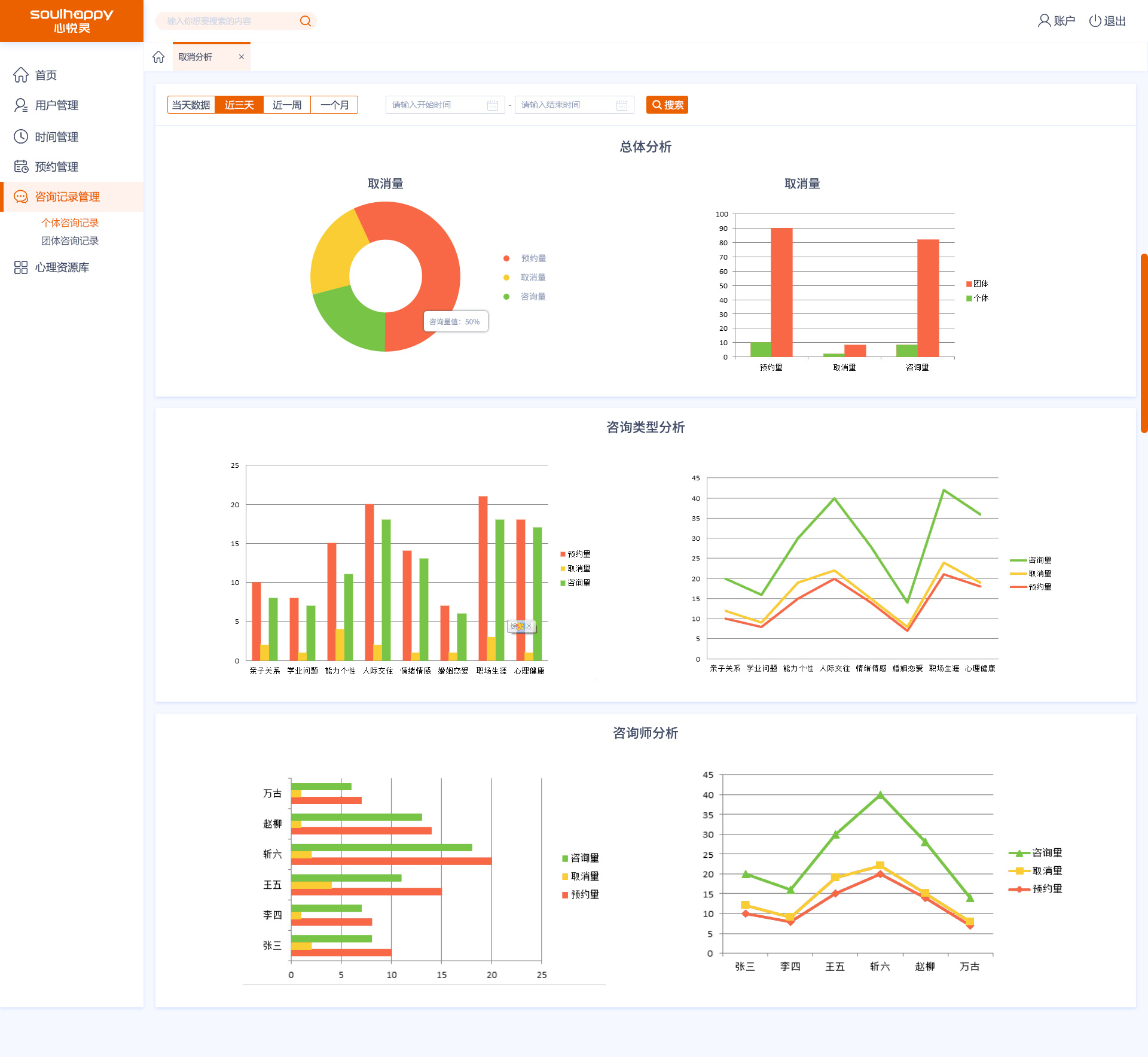1148x1057 pixels.
Task: Click the orange 搜索 button
Action: (667, 105)
